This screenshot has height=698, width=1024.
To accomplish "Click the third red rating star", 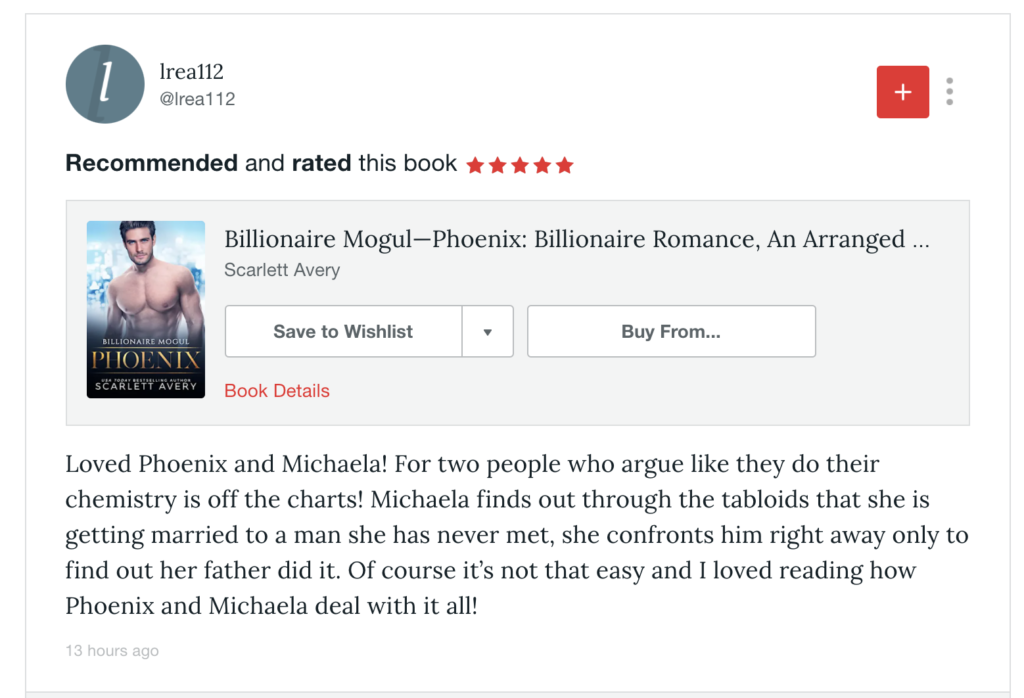I will [520, 165].
